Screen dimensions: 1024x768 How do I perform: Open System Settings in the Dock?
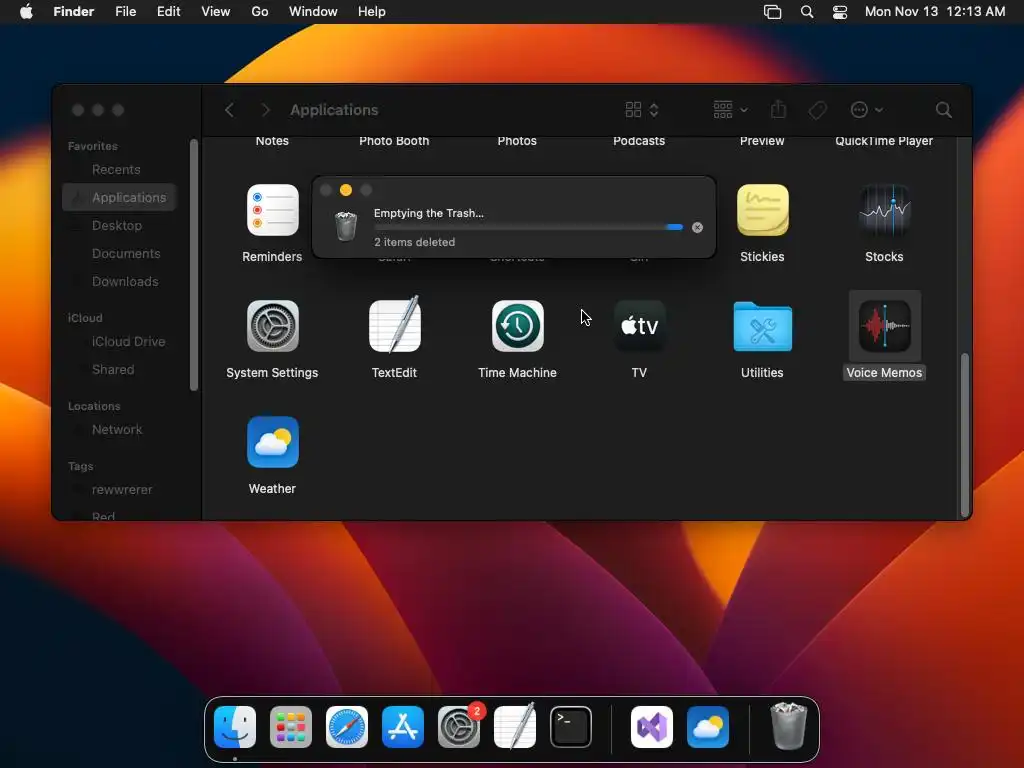coord(458,727)
